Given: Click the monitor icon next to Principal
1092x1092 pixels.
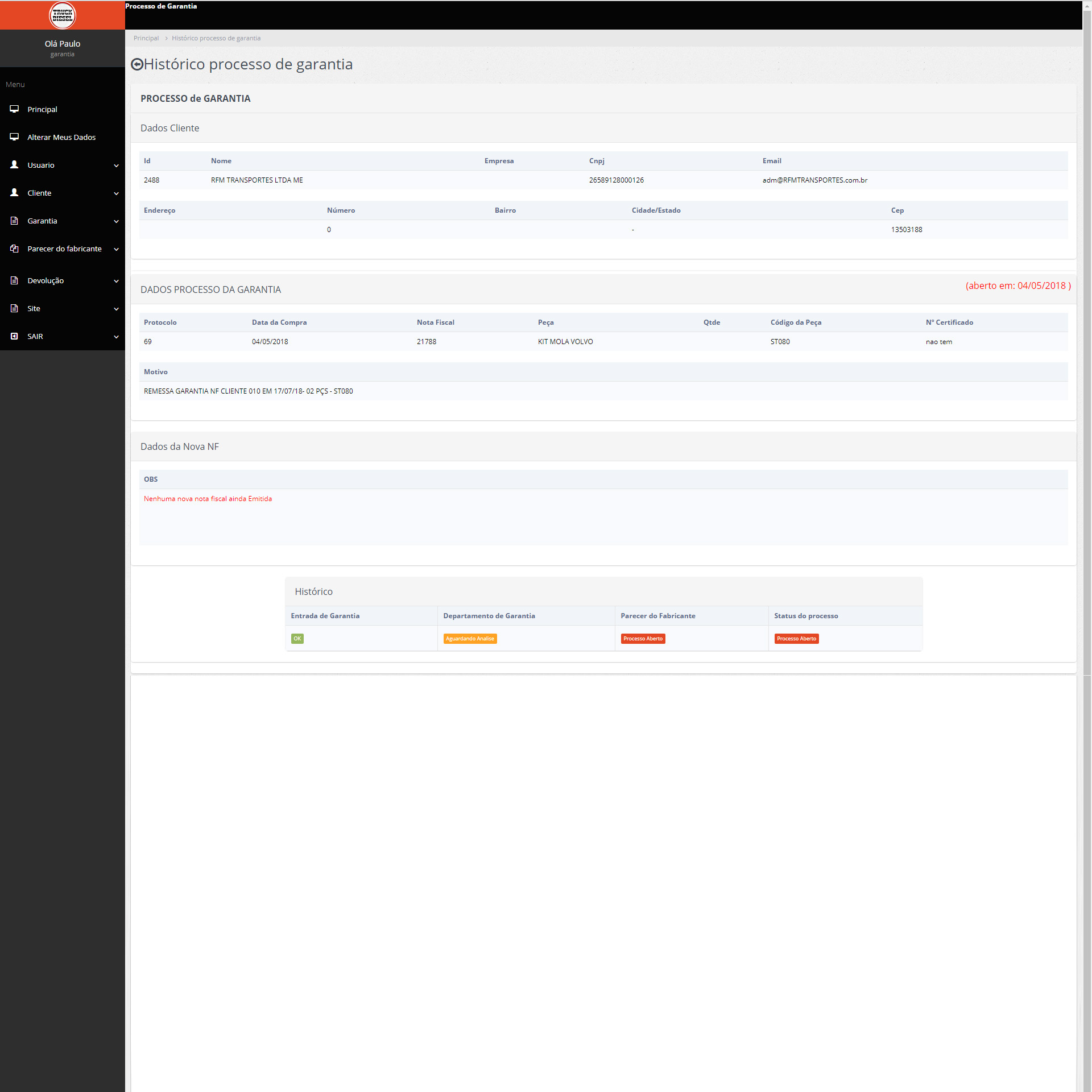Looking at the screenshot, I should [14, 109].
